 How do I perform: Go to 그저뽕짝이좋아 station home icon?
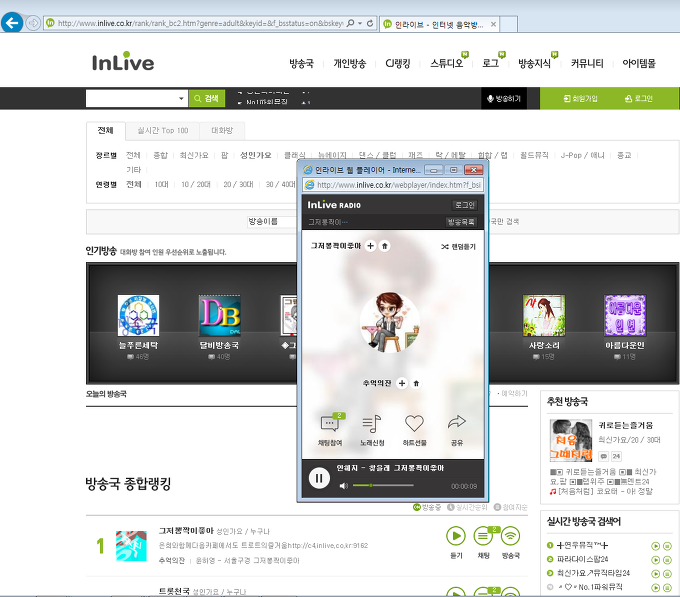(385, 246)
